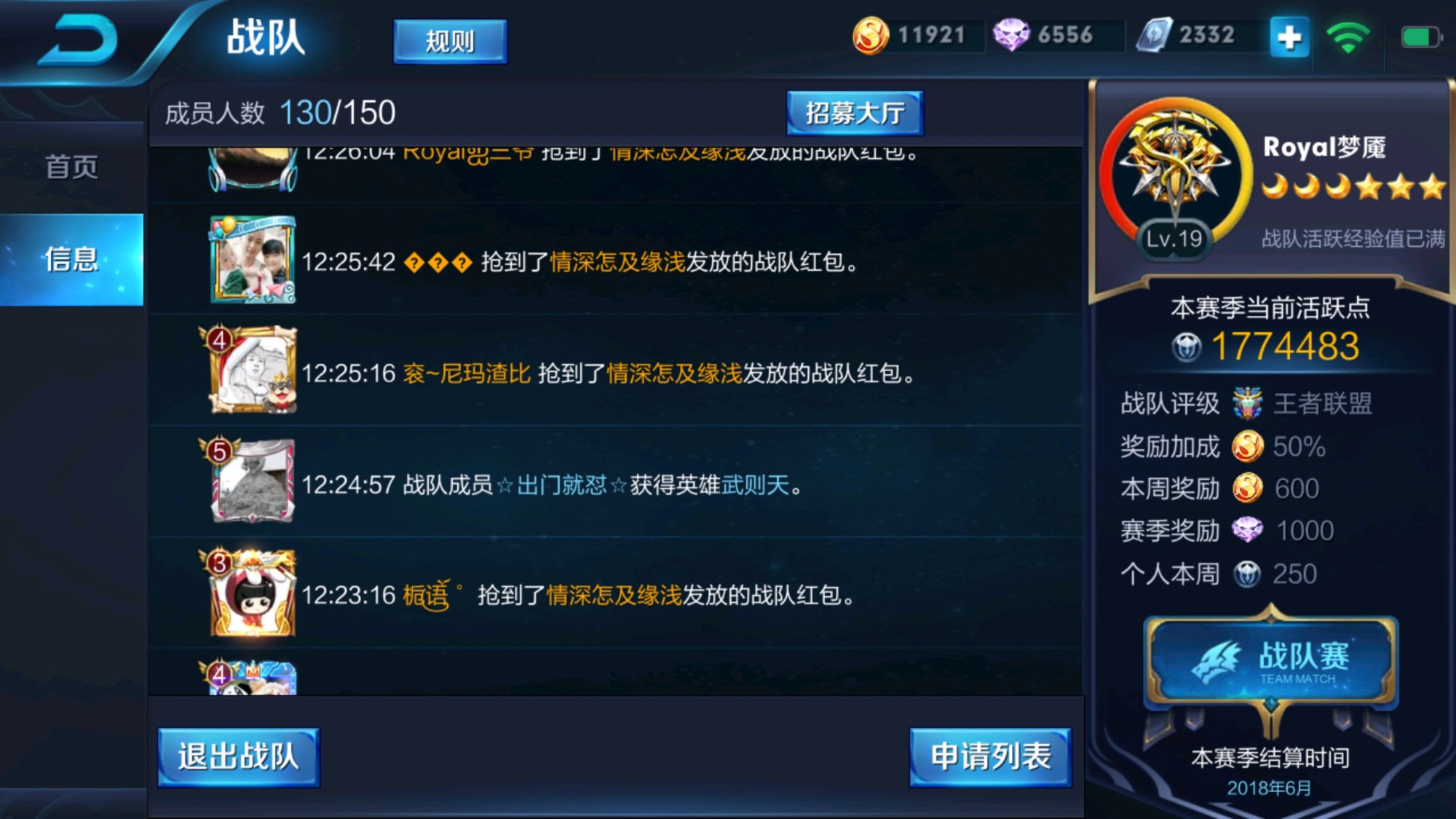
Task: Click the Royal梦魇 team emblem
Action: pyautogui.click(x=1174, y=171)
